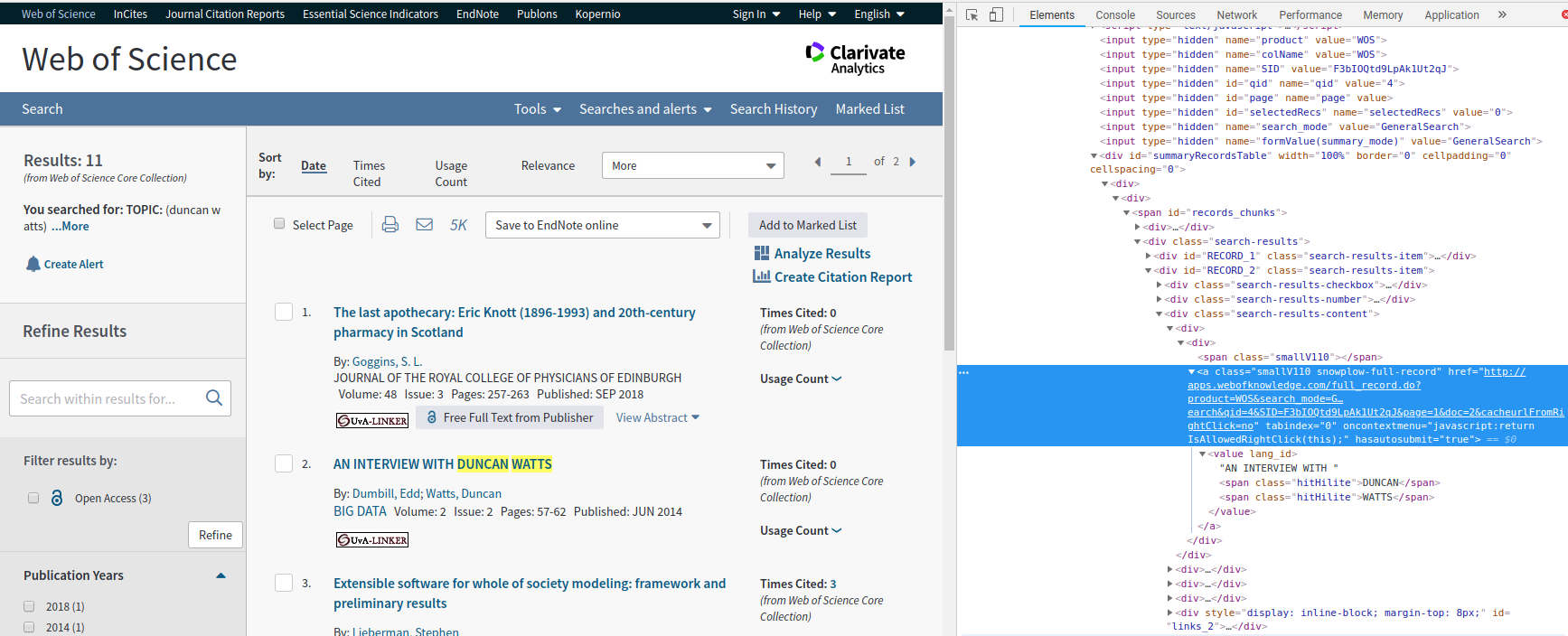Image resolution: width=1568 pixels, height=636 pixels.
Task: Click the Clarivate Analytics logo
Action: (855, 58)
